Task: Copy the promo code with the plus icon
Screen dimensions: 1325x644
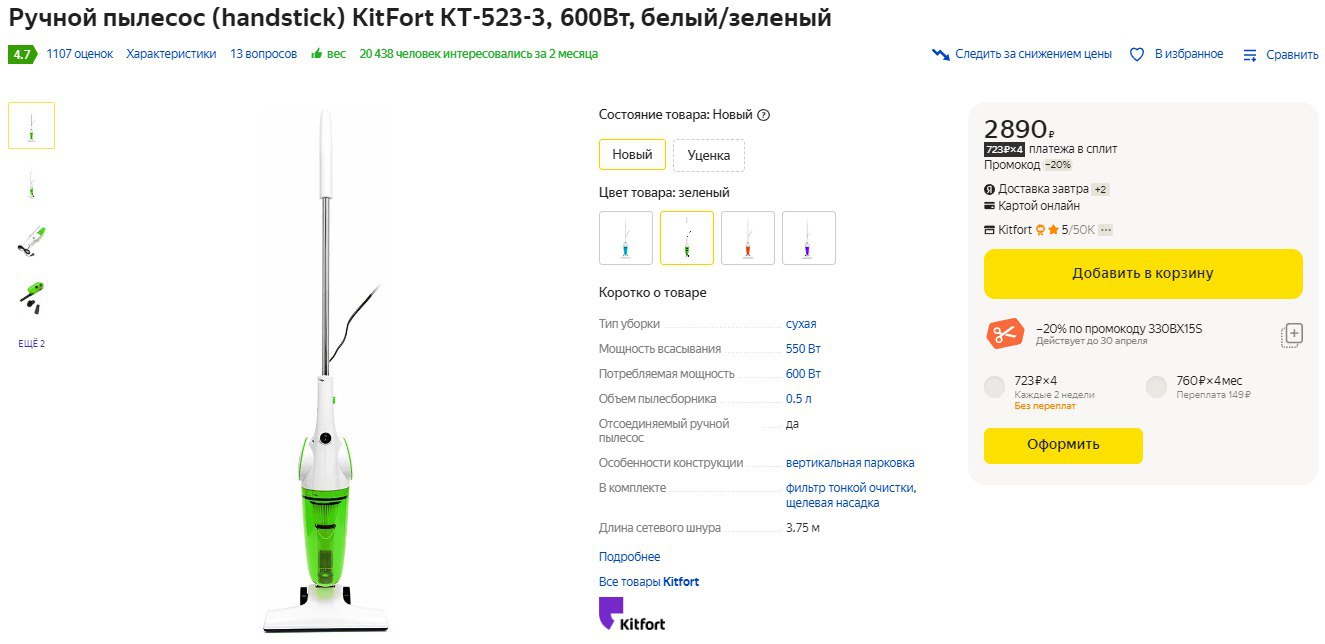Action: (x=1292, y=335)
